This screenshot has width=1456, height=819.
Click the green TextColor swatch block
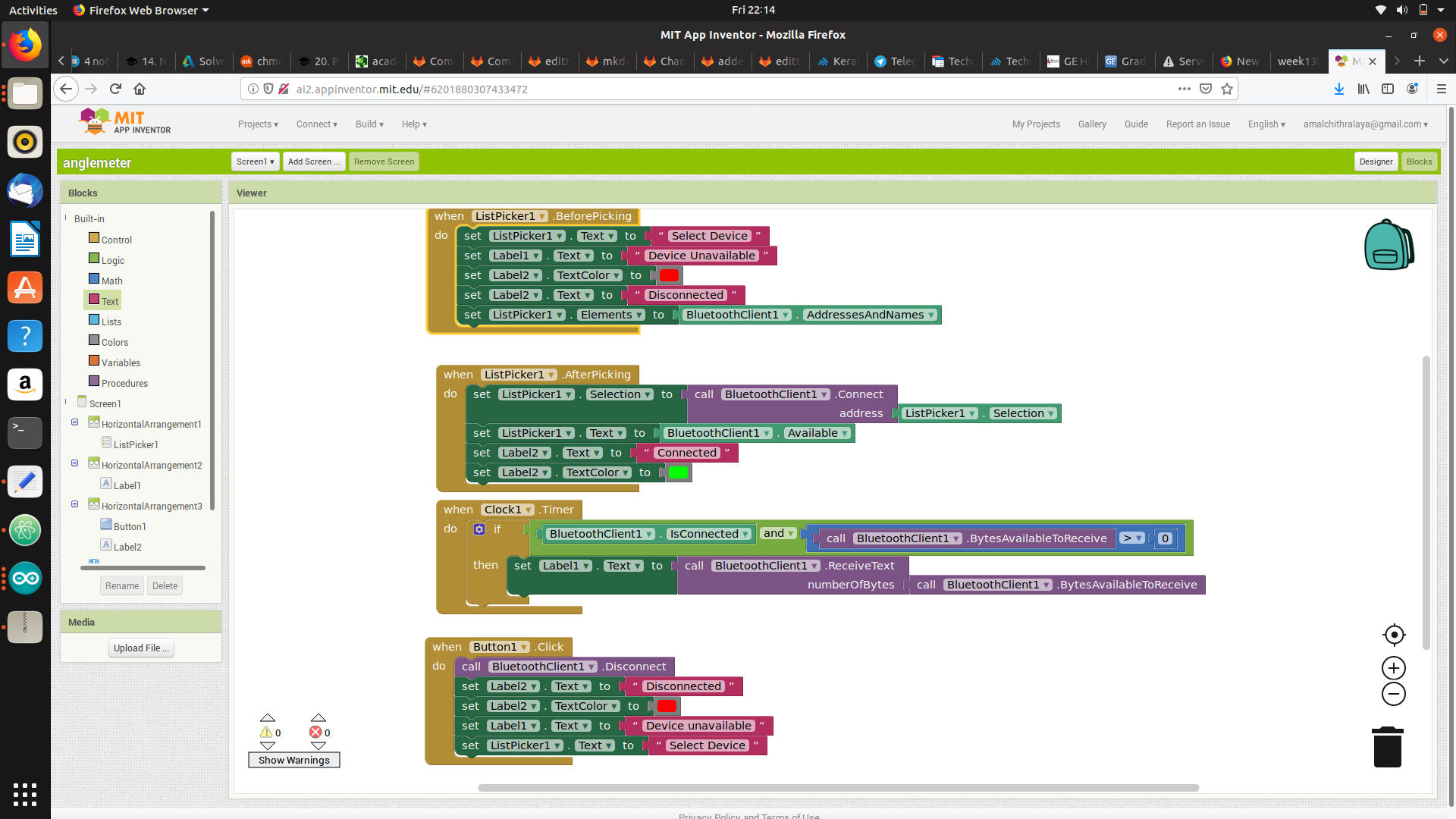point(678,473)
